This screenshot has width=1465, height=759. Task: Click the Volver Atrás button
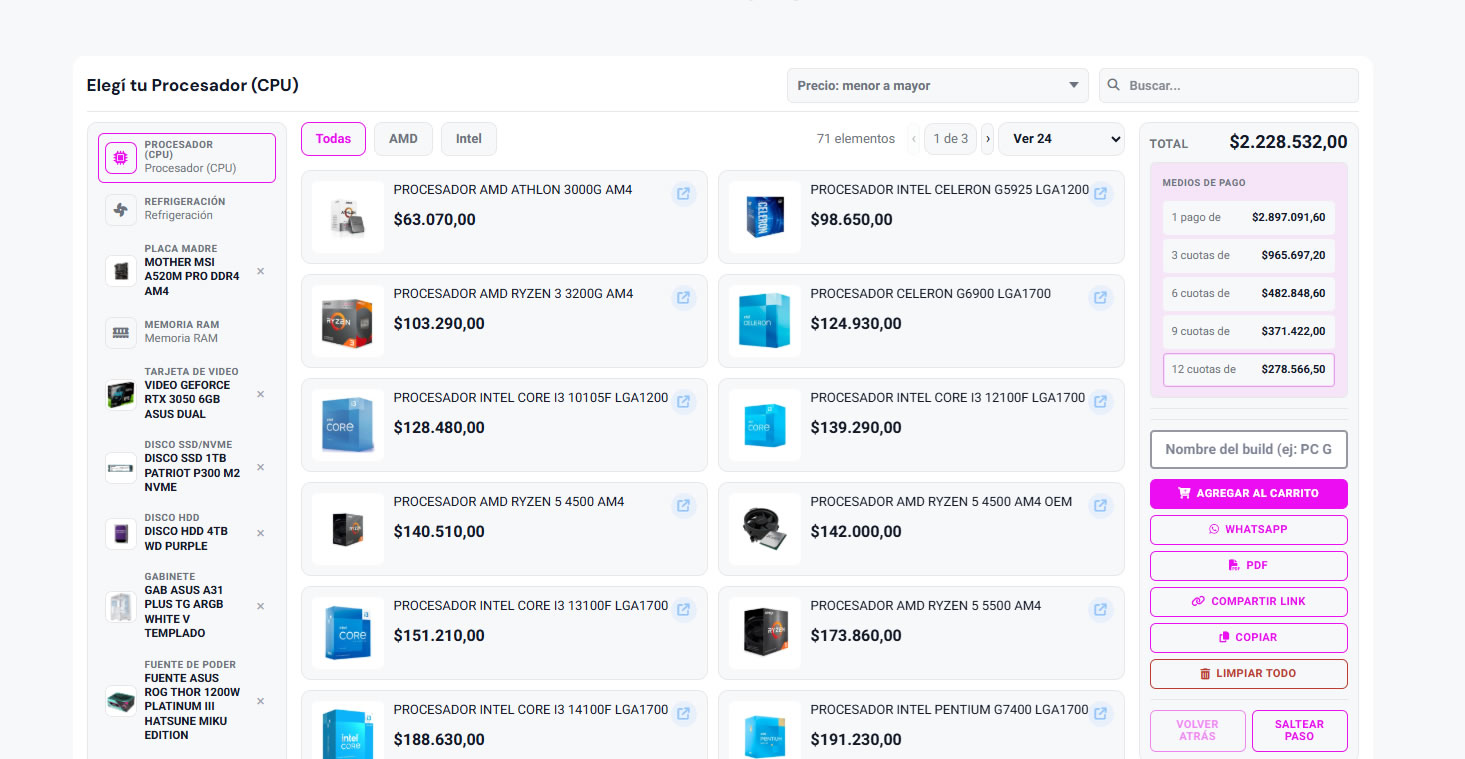click(x=1197, y=730)
